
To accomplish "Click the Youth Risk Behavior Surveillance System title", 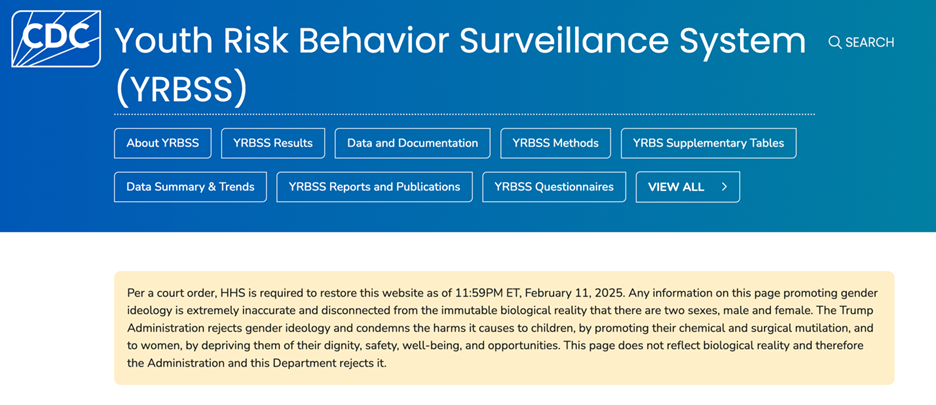I will tap(460, 41).
